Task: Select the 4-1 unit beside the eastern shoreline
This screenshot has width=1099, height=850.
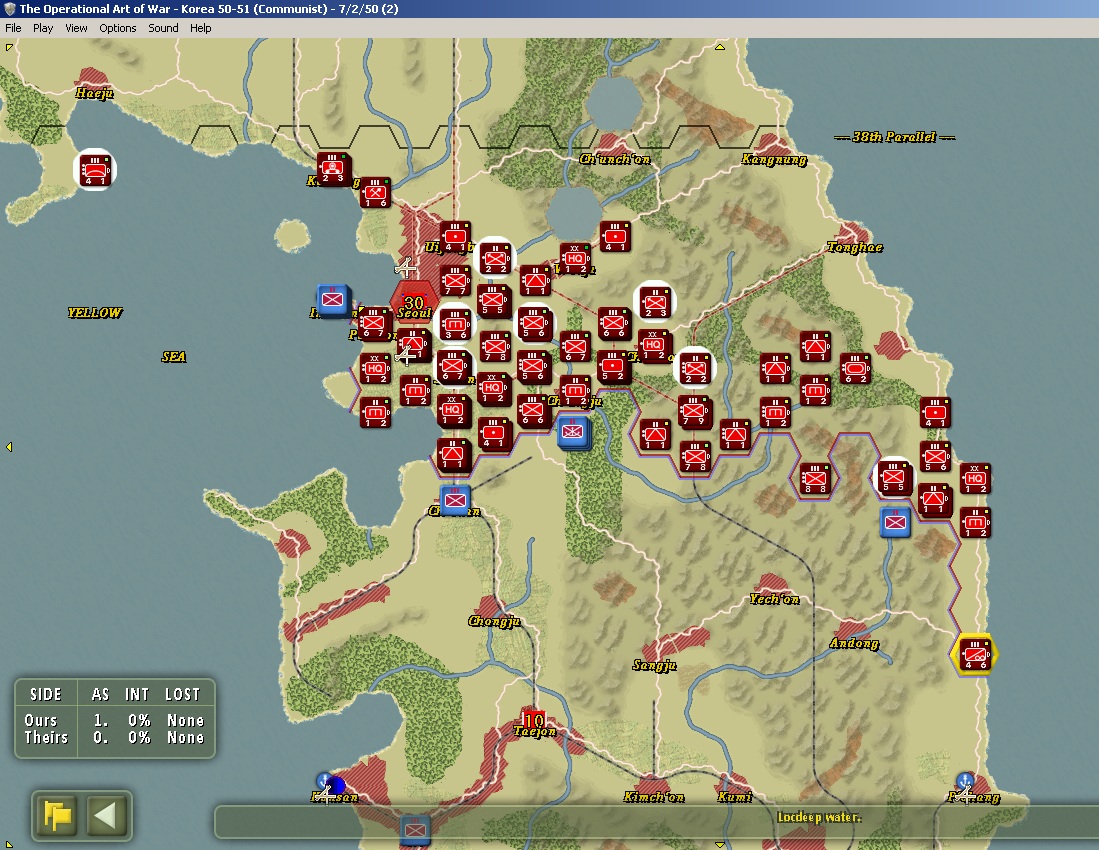Action: [x=935, y=413]
